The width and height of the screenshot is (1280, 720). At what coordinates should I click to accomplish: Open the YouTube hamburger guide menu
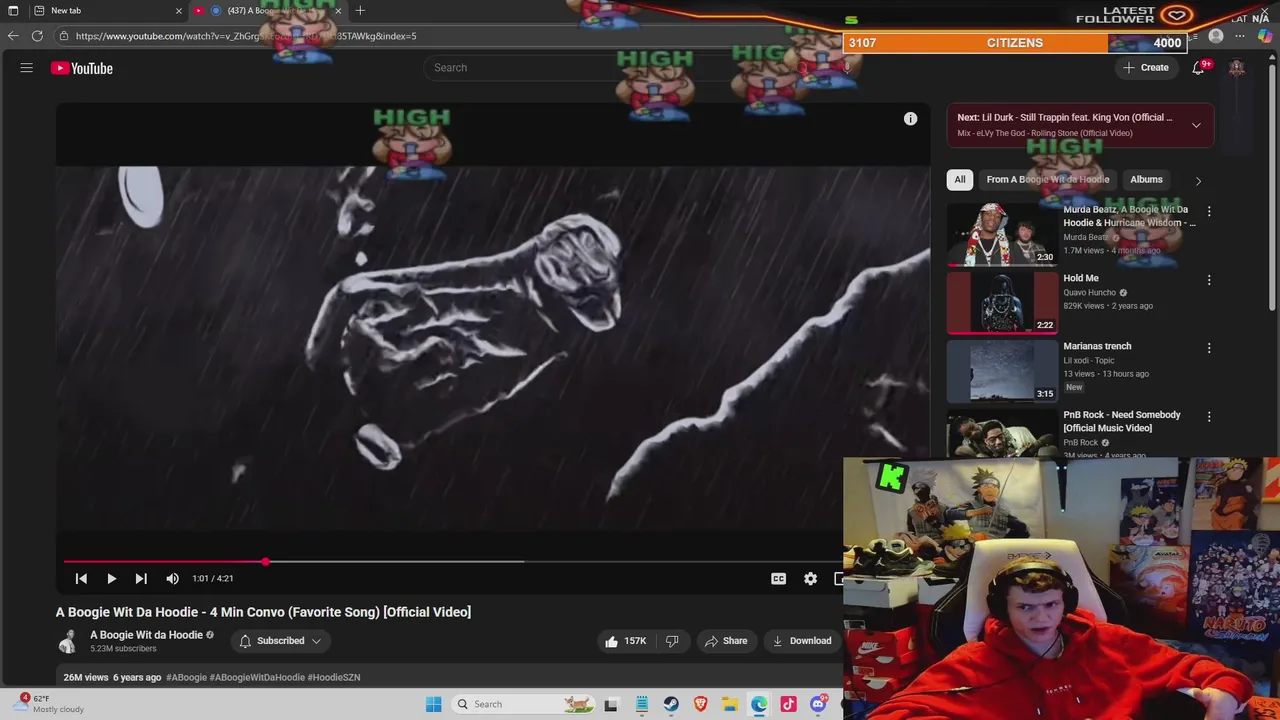(27, 68)
